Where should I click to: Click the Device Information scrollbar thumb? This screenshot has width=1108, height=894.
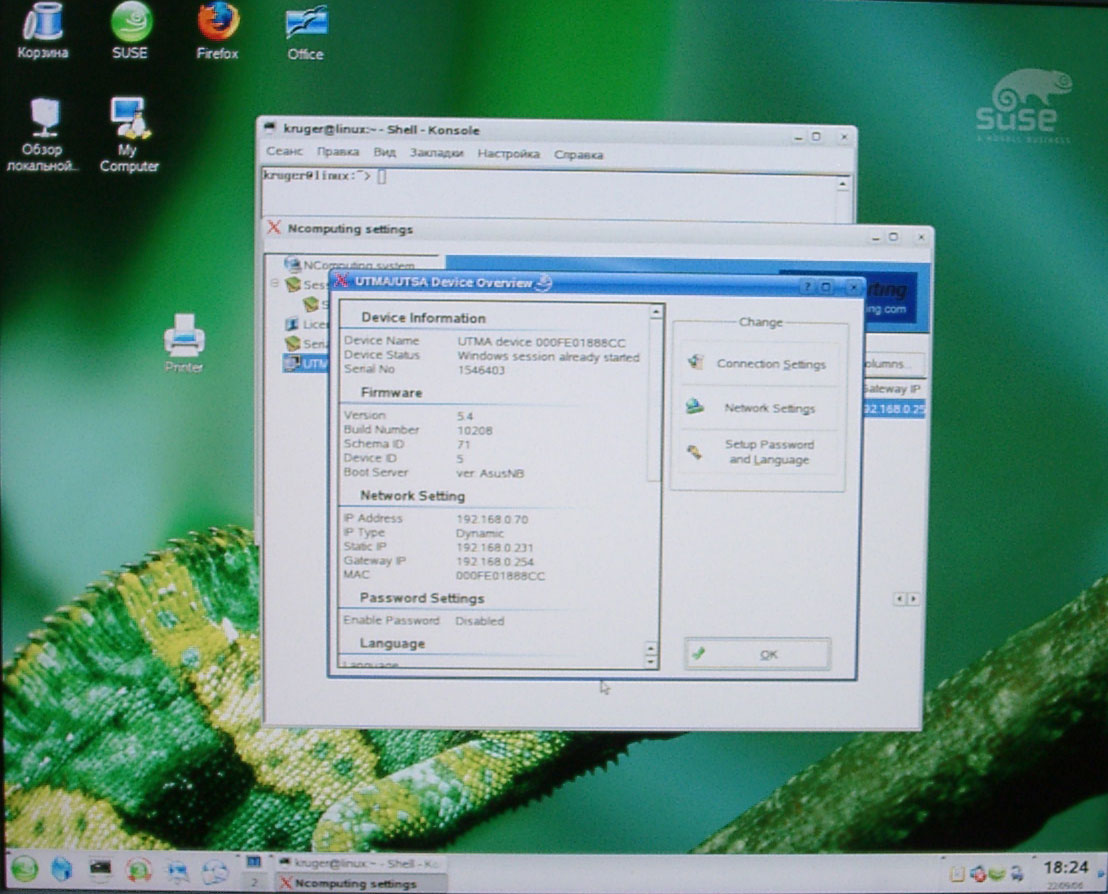click(655, 400)
